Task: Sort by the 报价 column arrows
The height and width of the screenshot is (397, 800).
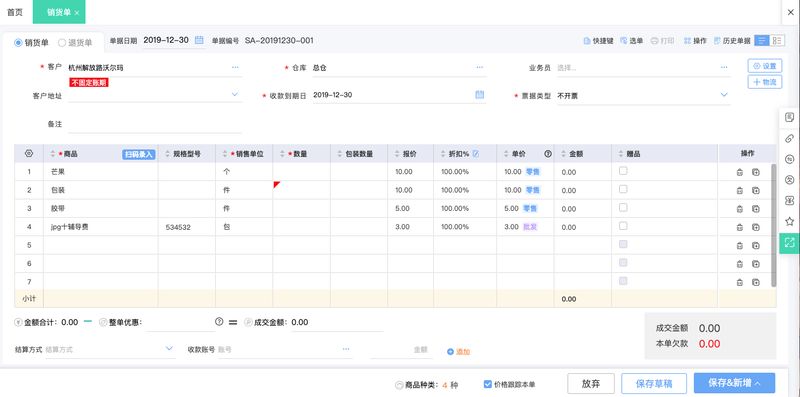Action: (x=397, y=154)
